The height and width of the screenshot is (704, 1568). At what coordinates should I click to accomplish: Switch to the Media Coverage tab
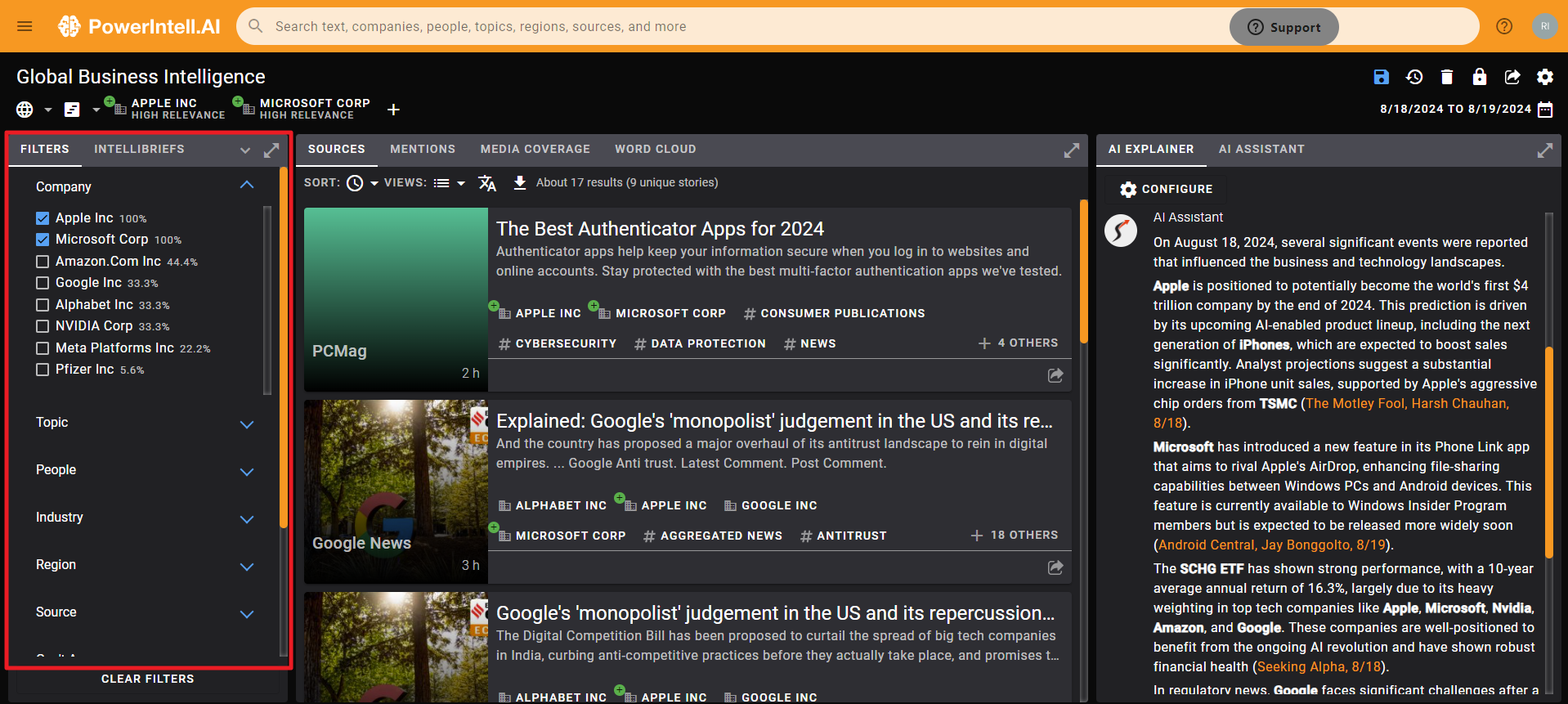click(x=535, y=149)
